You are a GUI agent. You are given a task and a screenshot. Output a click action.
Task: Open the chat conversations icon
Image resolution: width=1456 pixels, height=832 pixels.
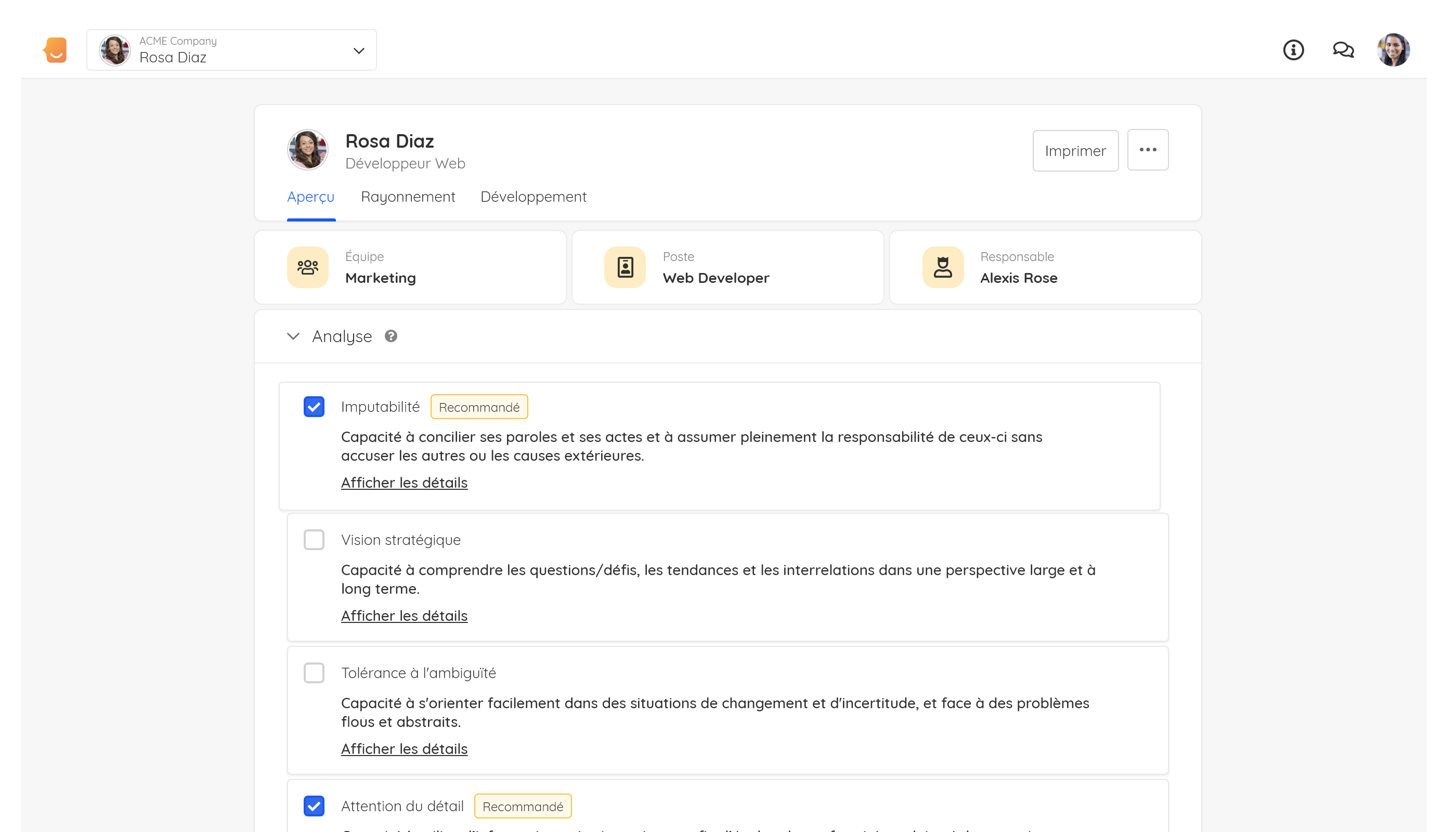coord(1343,50)
